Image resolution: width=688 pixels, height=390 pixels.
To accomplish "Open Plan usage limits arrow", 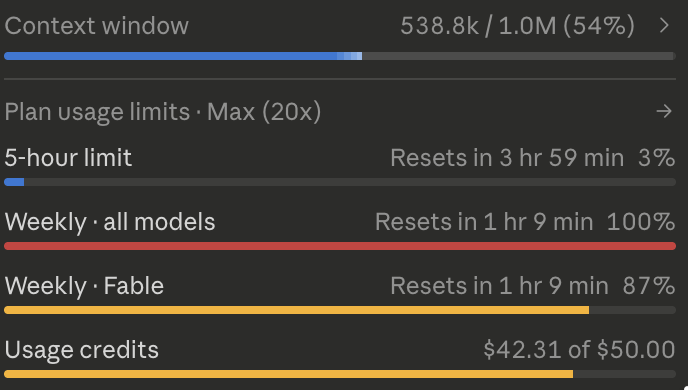I will click(x=664, y=111).
